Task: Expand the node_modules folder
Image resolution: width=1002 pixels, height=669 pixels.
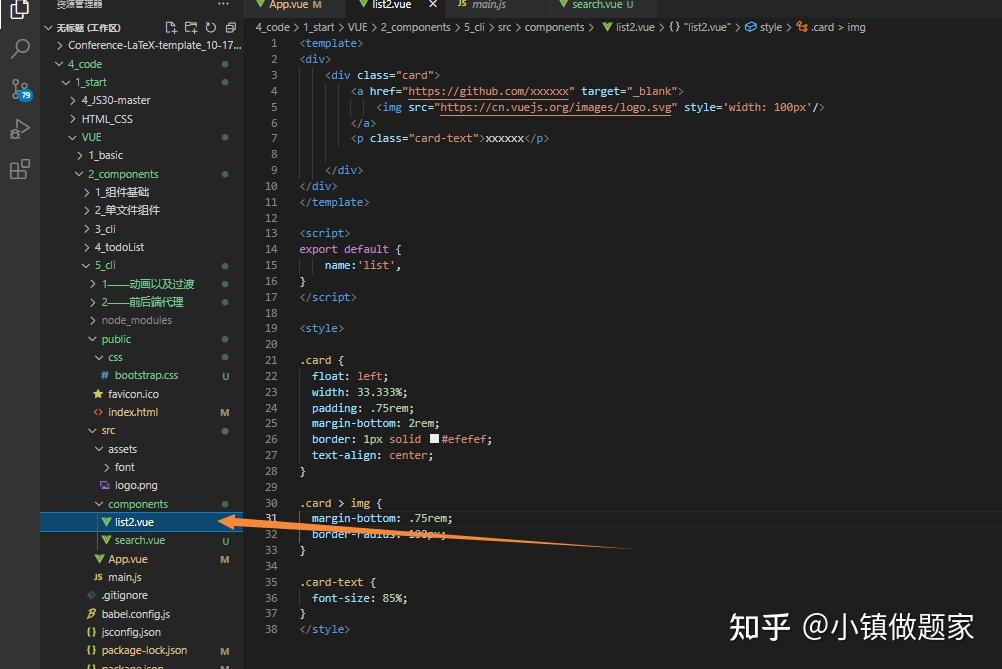Action: [93, 320]
